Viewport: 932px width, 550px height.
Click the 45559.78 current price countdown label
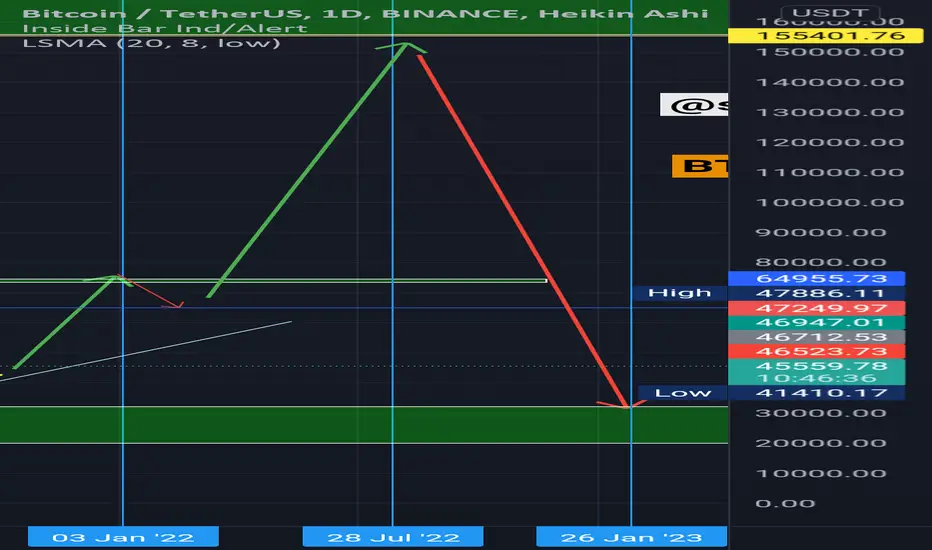[x=817, y=372]
